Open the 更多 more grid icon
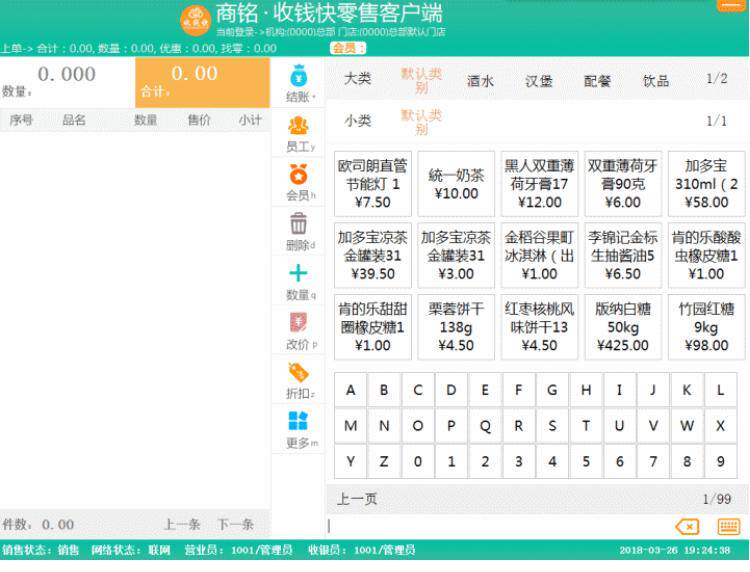This screenshot has width=750, height=572. click(298, 421)
